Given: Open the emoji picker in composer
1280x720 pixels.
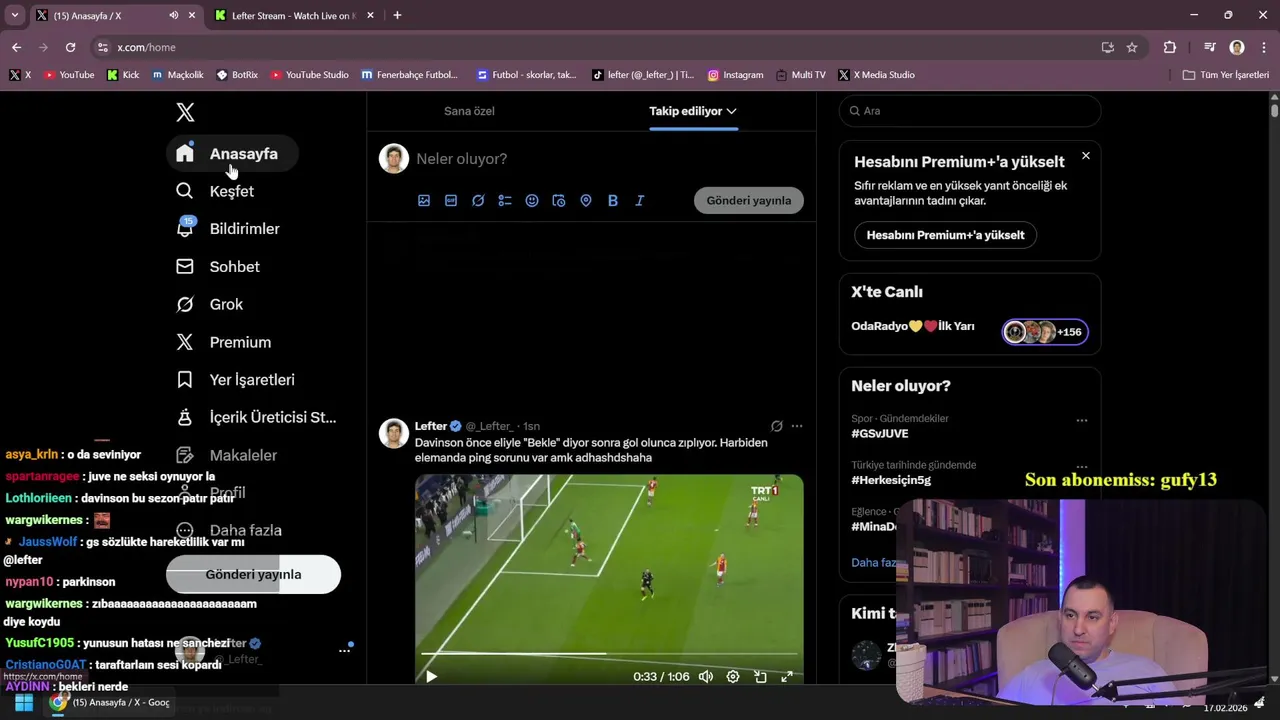Looking at the screenshot, I should (x=532, y=201).
